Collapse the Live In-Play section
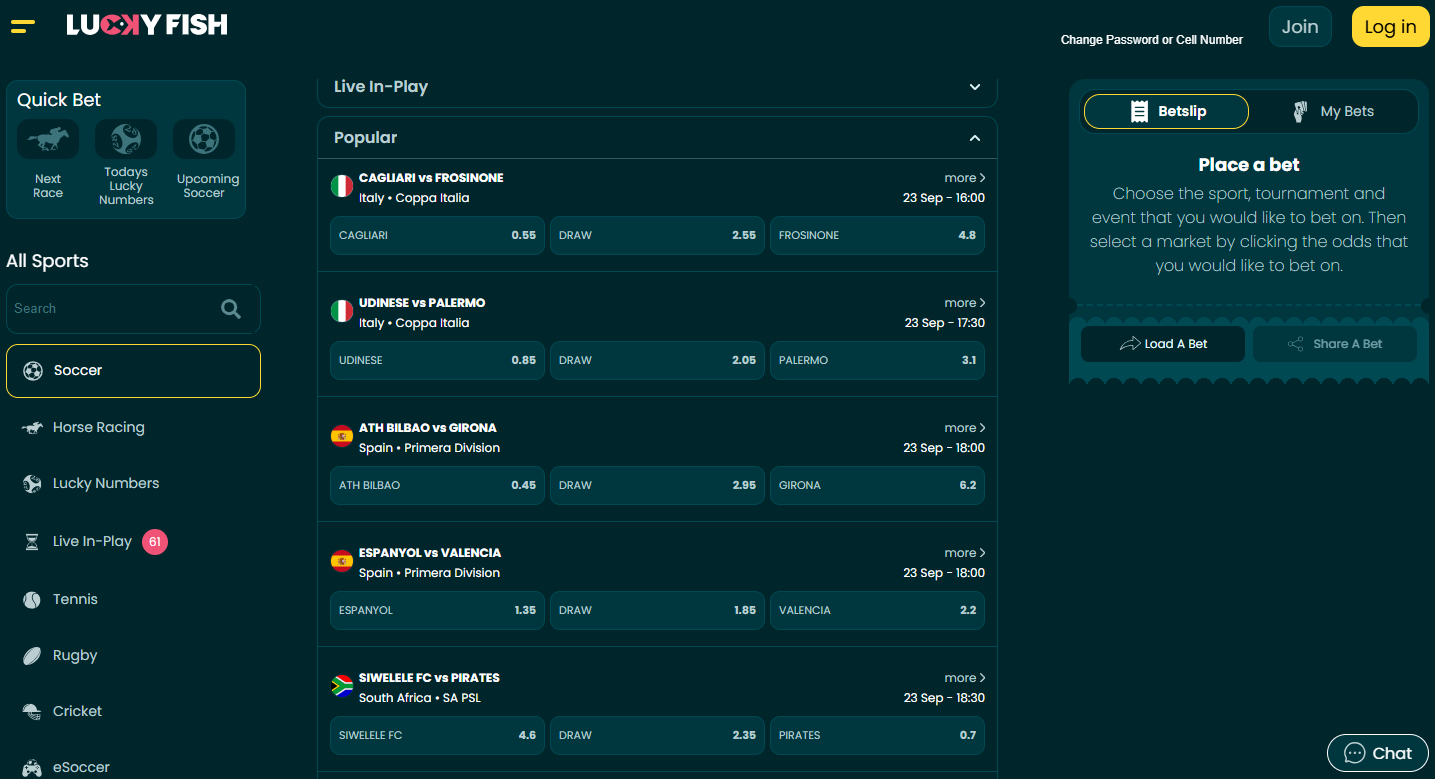This screenshot has width=1435, height=779. (974, 87)
